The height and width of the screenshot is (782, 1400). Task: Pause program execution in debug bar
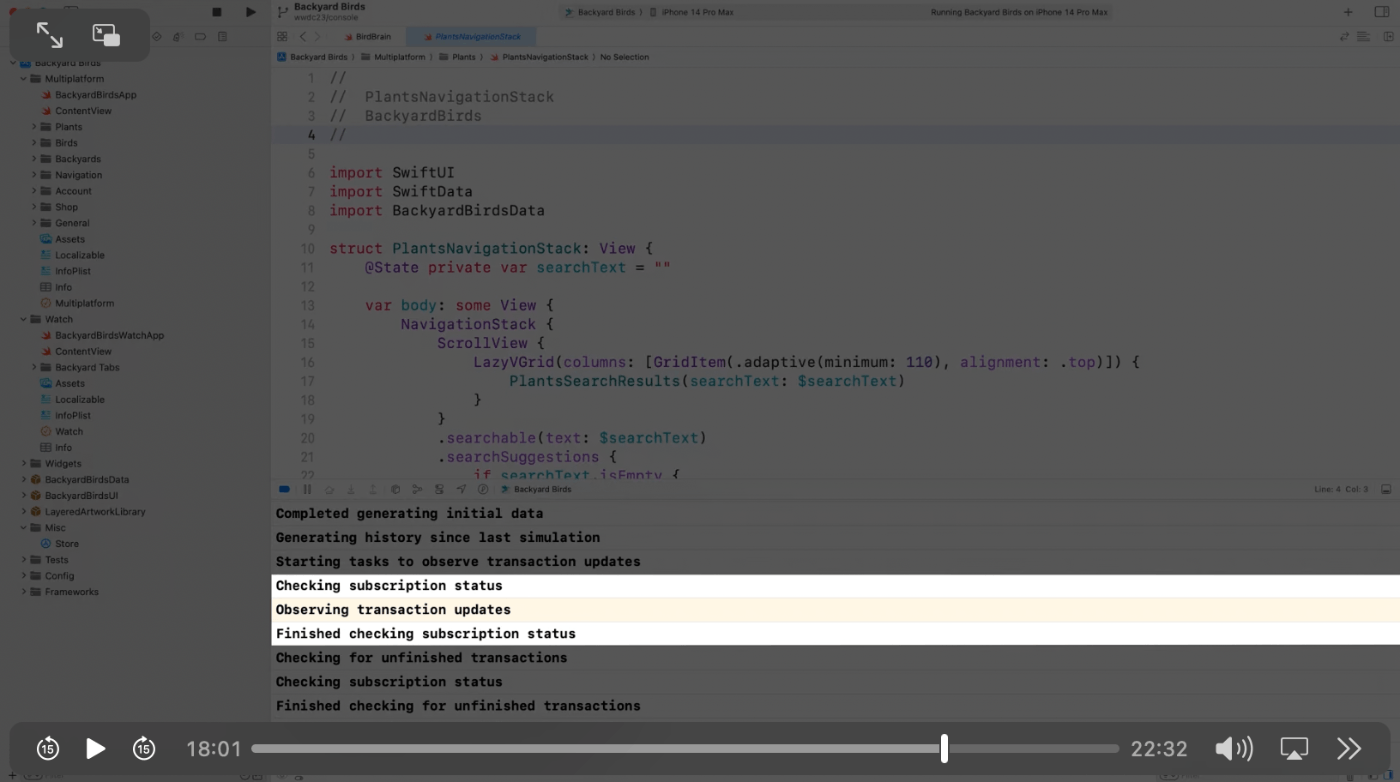pos(307,489)
